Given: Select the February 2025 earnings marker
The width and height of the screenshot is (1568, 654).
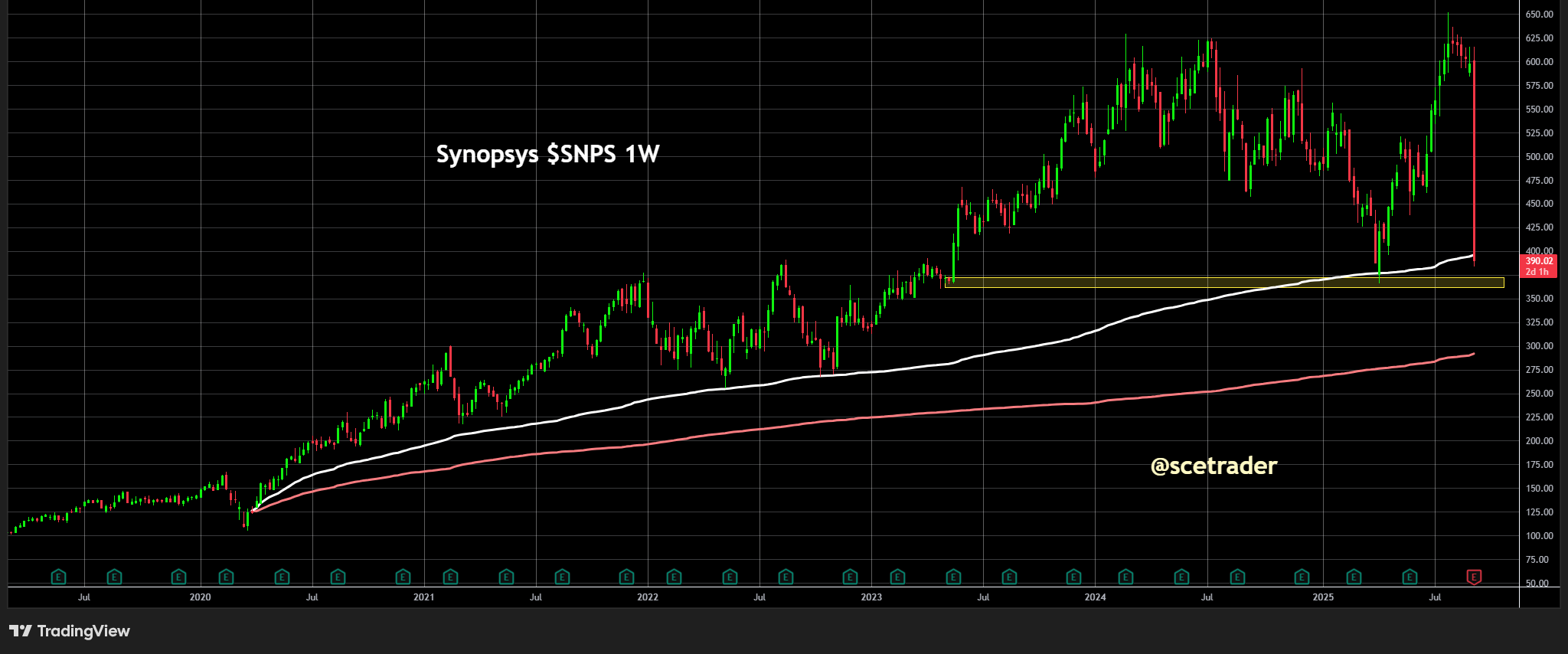Looking at the screenshot, I should pos(1354,577).
